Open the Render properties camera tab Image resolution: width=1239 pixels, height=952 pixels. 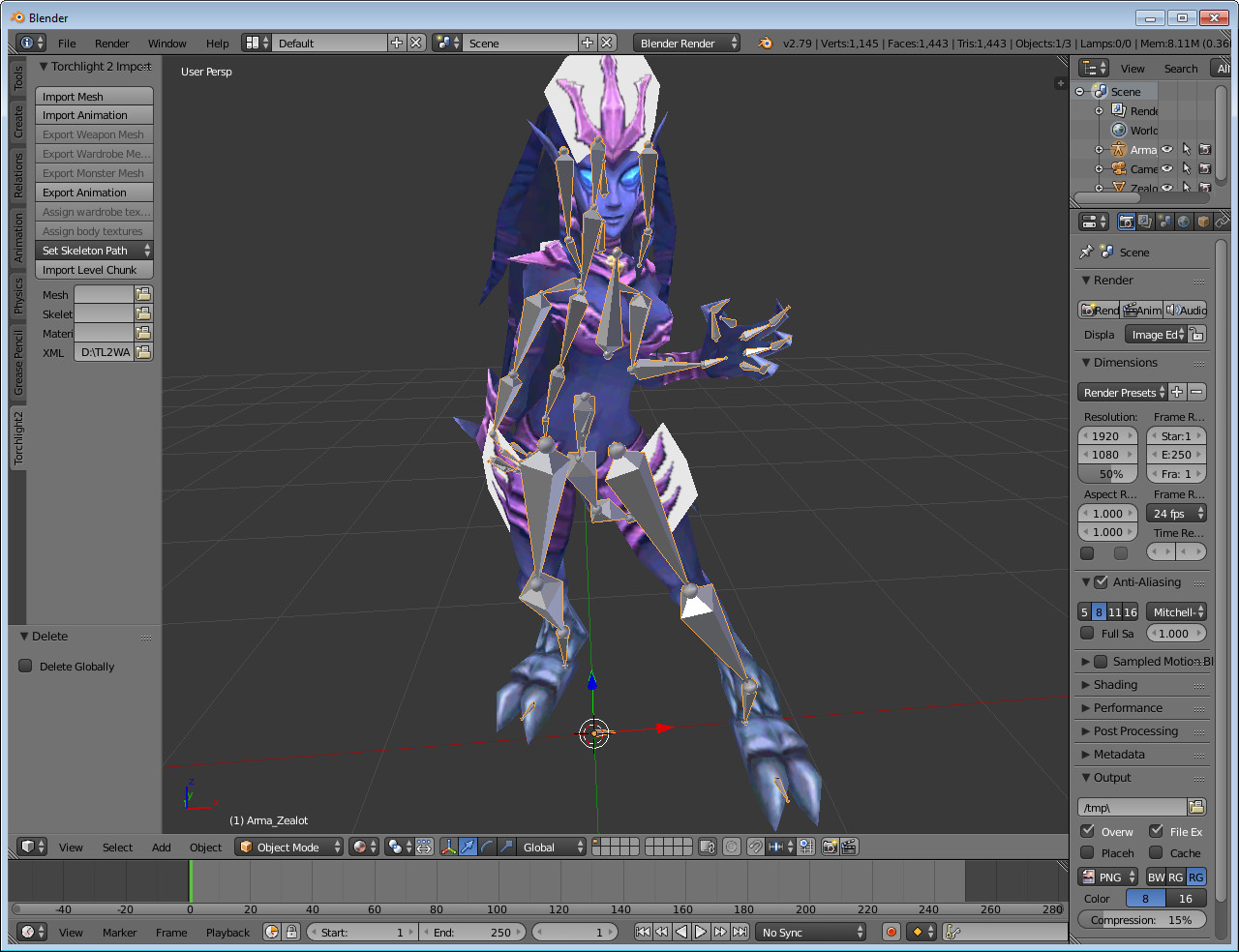[x=1126, y=222]
